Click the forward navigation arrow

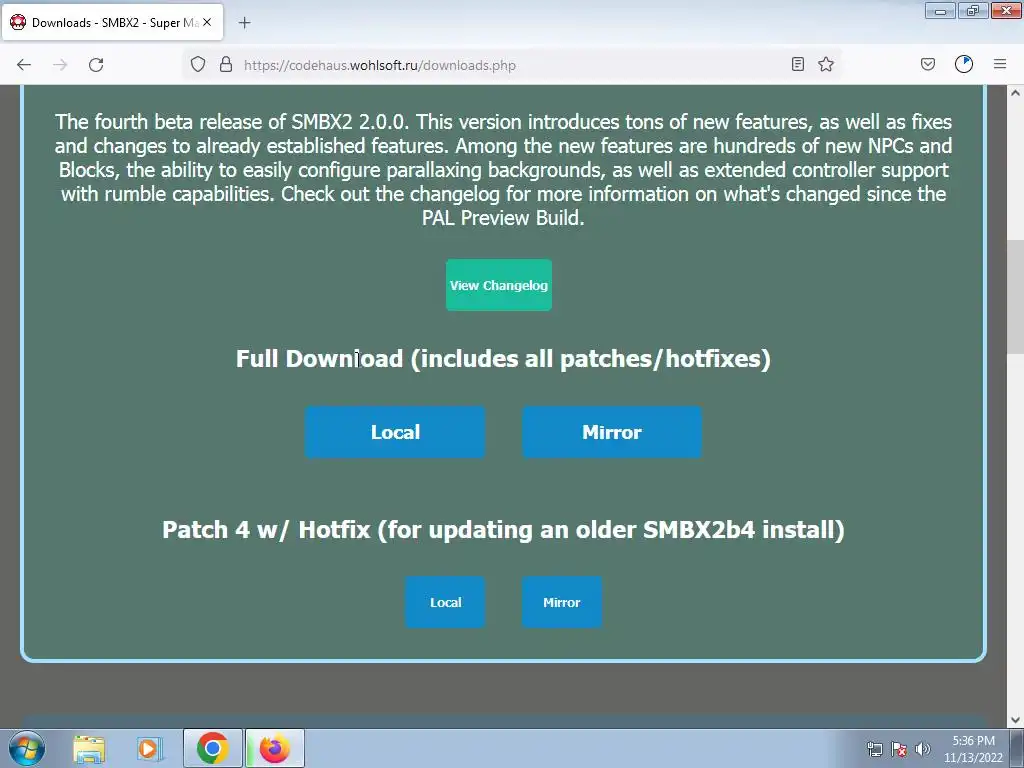coord(60,65)
